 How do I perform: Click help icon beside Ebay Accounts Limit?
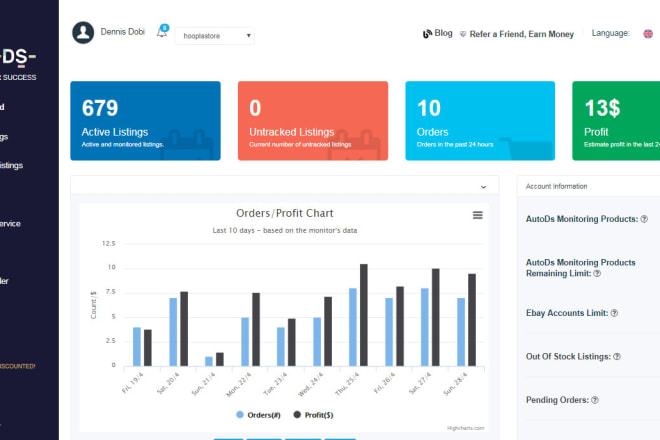click(614, 313)
